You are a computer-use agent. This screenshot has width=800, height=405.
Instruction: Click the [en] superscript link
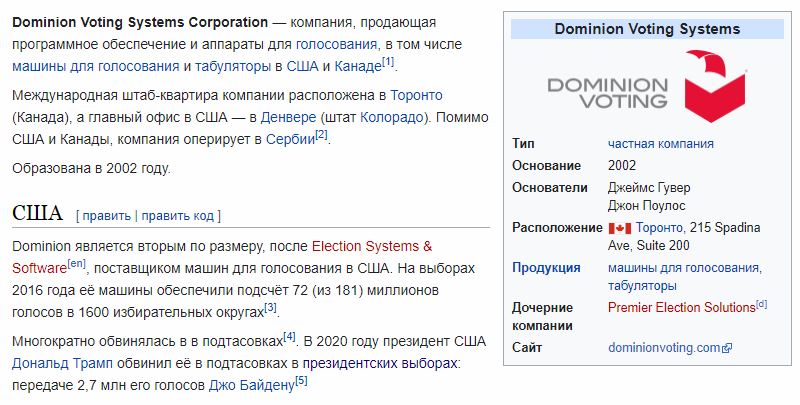coord(77,264)
